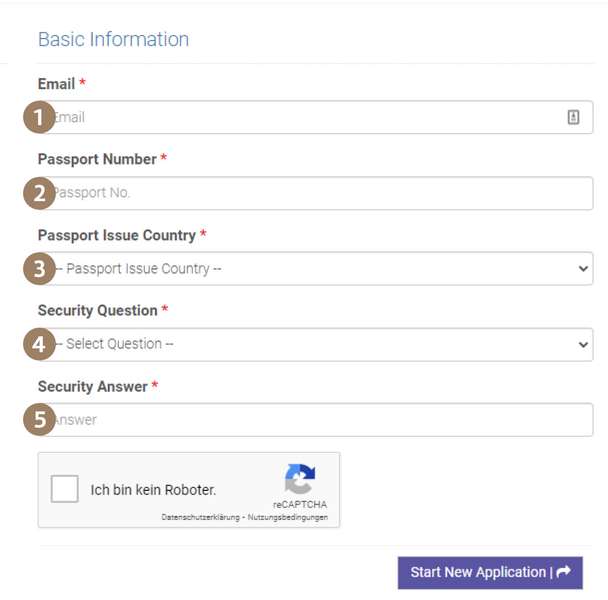The width and height of the screenshot is (608, 600).
Task: Focus the Email input field
Action: [300, 117]
